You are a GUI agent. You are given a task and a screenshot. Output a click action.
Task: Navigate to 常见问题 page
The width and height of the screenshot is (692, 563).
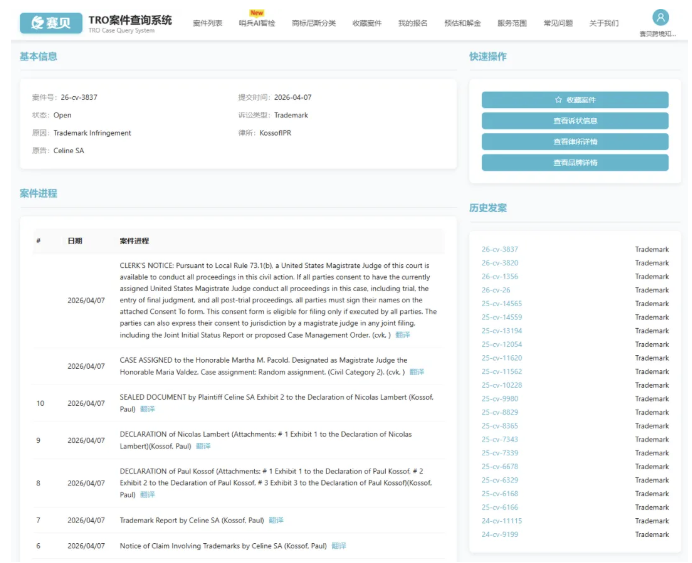coord(558,23)
